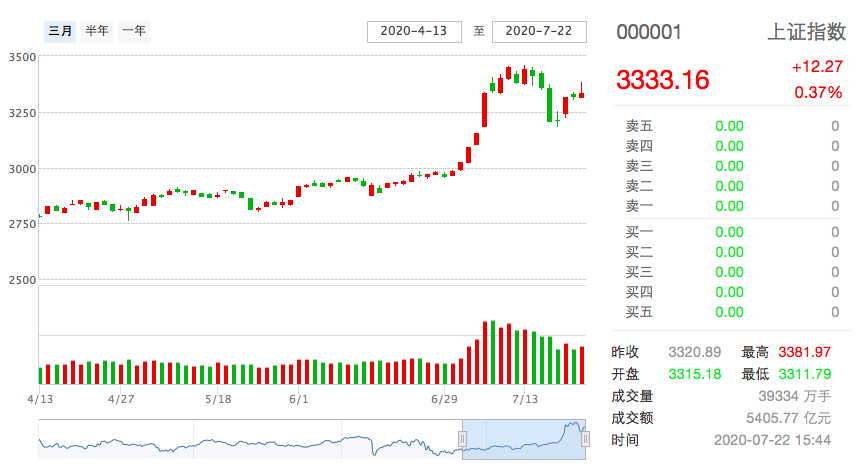The image size is (856, 474).
Task: Click 昨收 value 3320.89
Action: point(695,352)
